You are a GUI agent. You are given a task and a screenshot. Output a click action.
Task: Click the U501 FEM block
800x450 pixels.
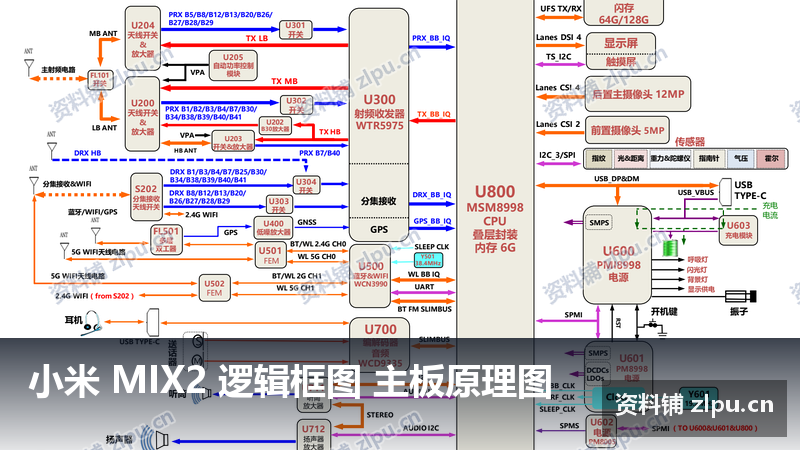(x=270, y=255)
